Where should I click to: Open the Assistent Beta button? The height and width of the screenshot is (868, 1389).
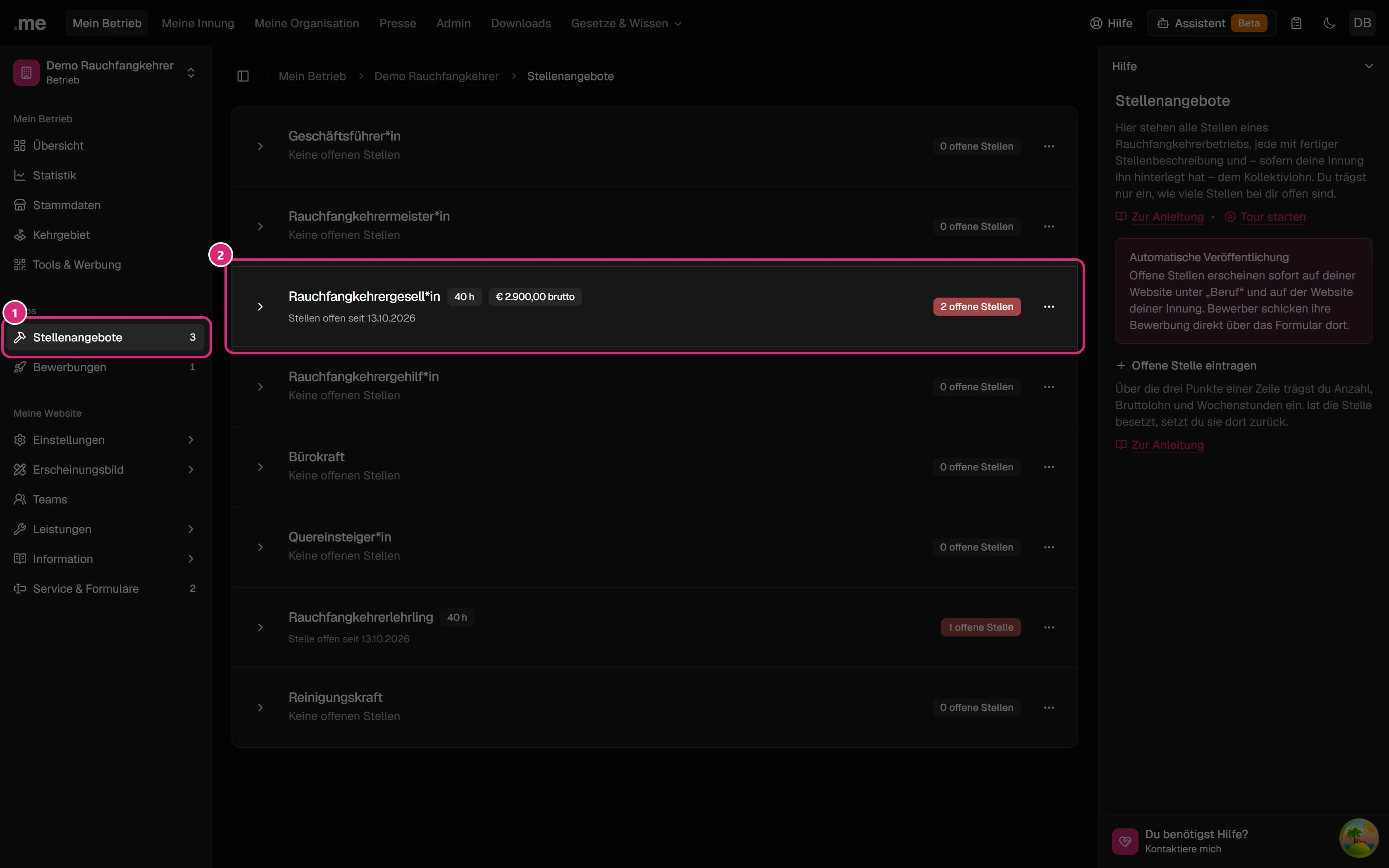[x=1212, y=24]
